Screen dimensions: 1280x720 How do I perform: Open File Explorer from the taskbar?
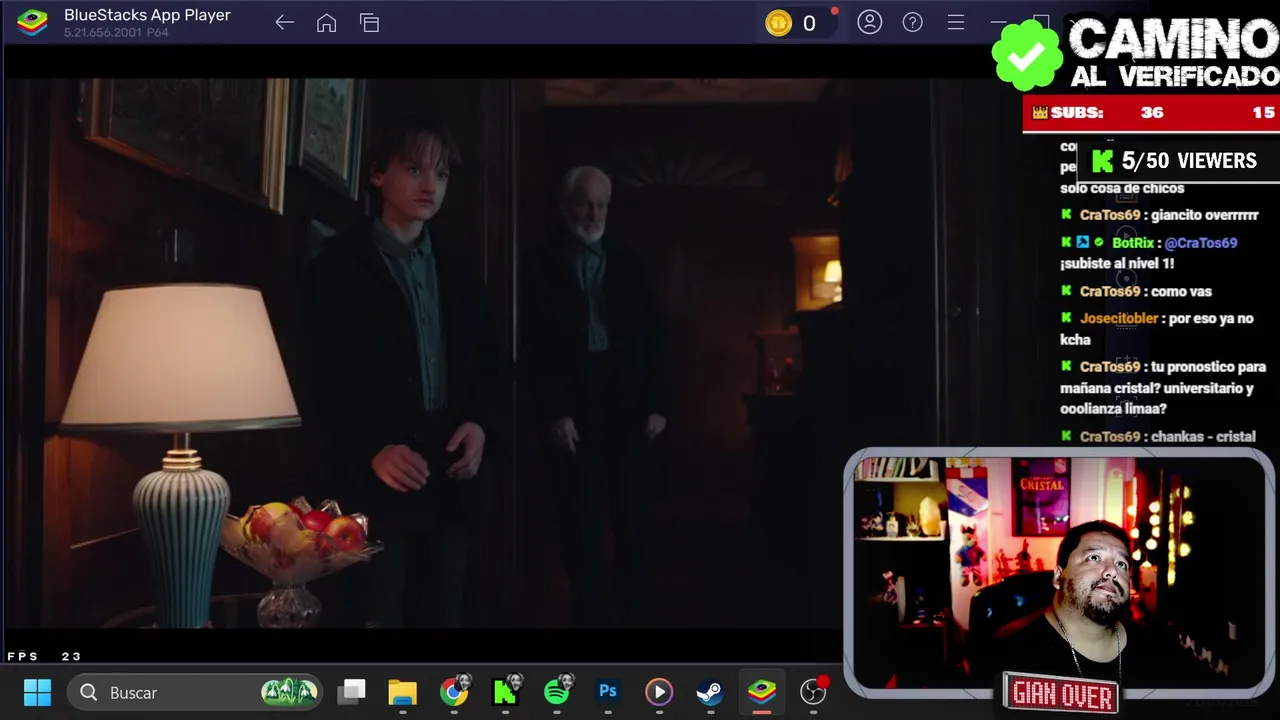pyautogui.click(x=402, y=692)
